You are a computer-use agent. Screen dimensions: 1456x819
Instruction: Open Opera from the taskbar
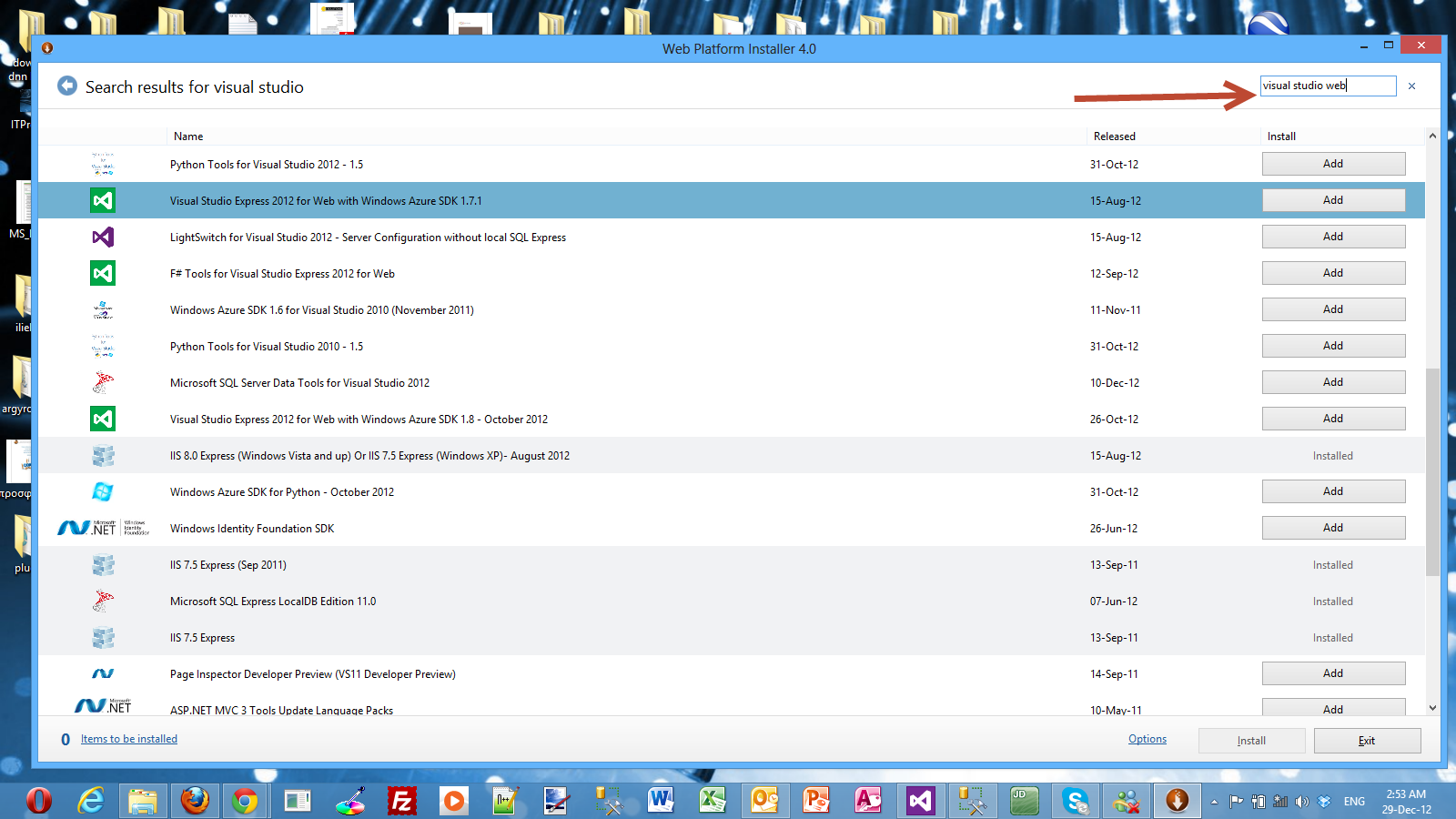[x=39, y=801]
